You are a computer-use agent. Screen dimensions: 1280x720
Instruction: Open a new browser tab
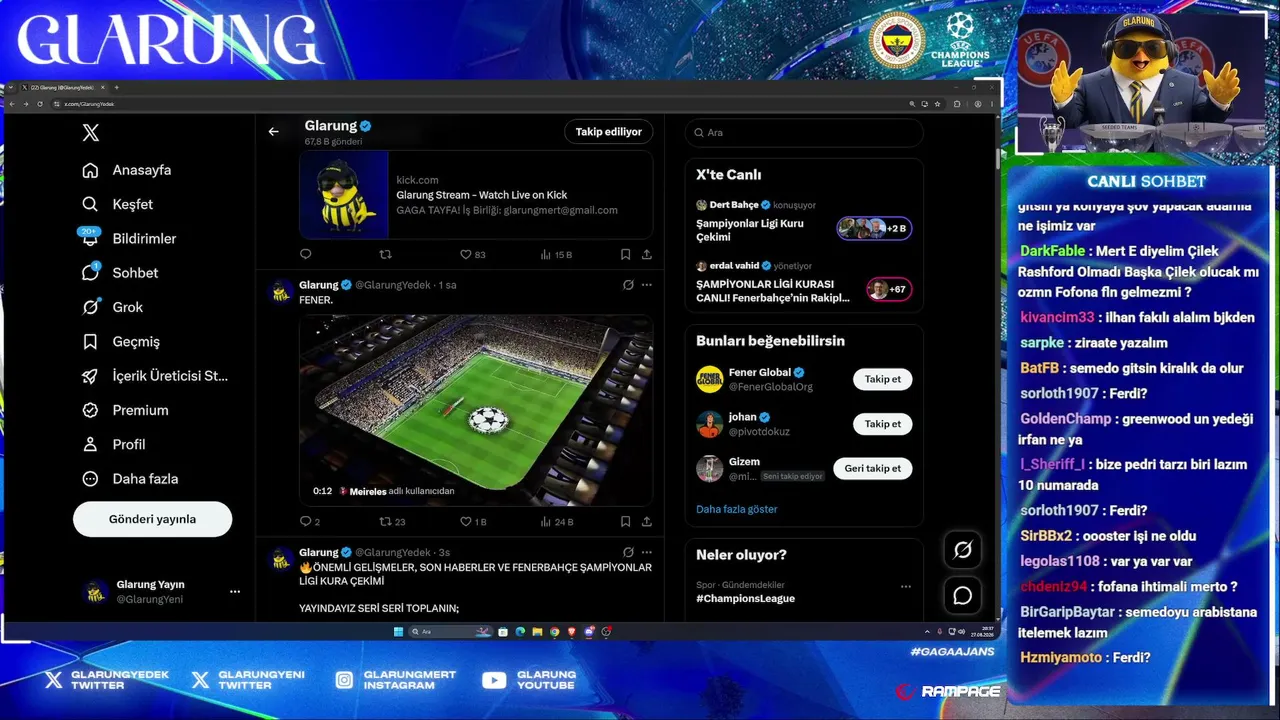pyautogui.click(x=116, y=88)
